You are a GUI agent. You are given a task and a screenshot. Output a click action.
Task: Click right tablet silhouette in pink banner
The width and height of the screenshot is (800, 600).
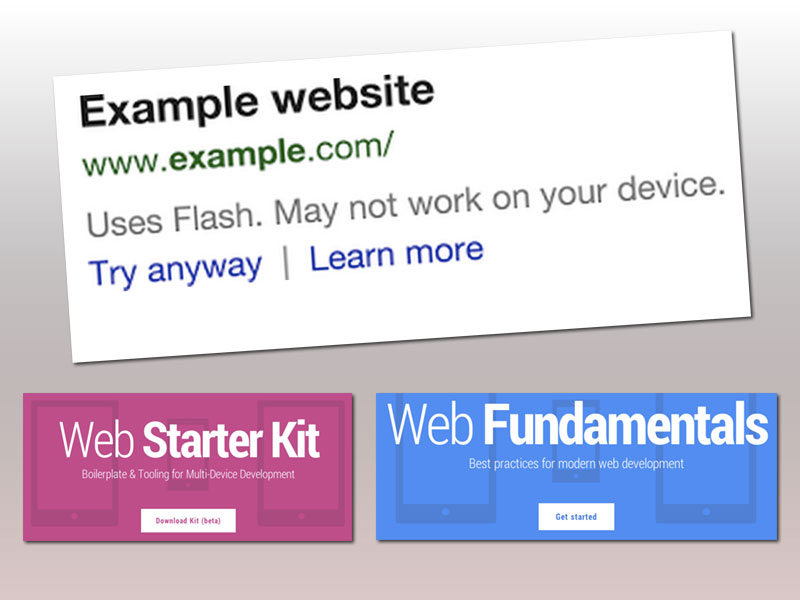pyautogui.click(x=301, y=463)
